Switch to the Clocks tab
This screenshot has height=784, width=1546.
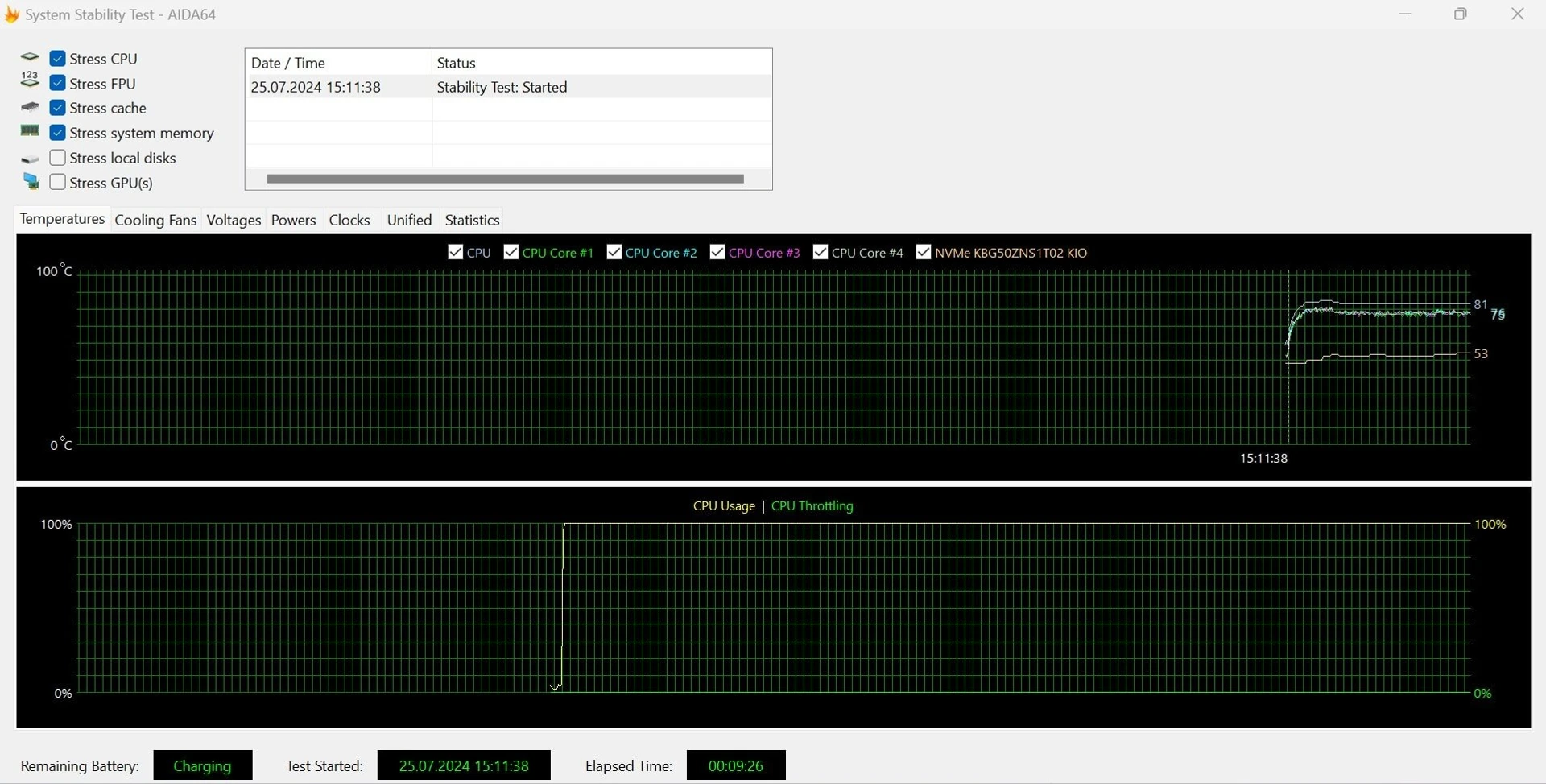(349, 220)
